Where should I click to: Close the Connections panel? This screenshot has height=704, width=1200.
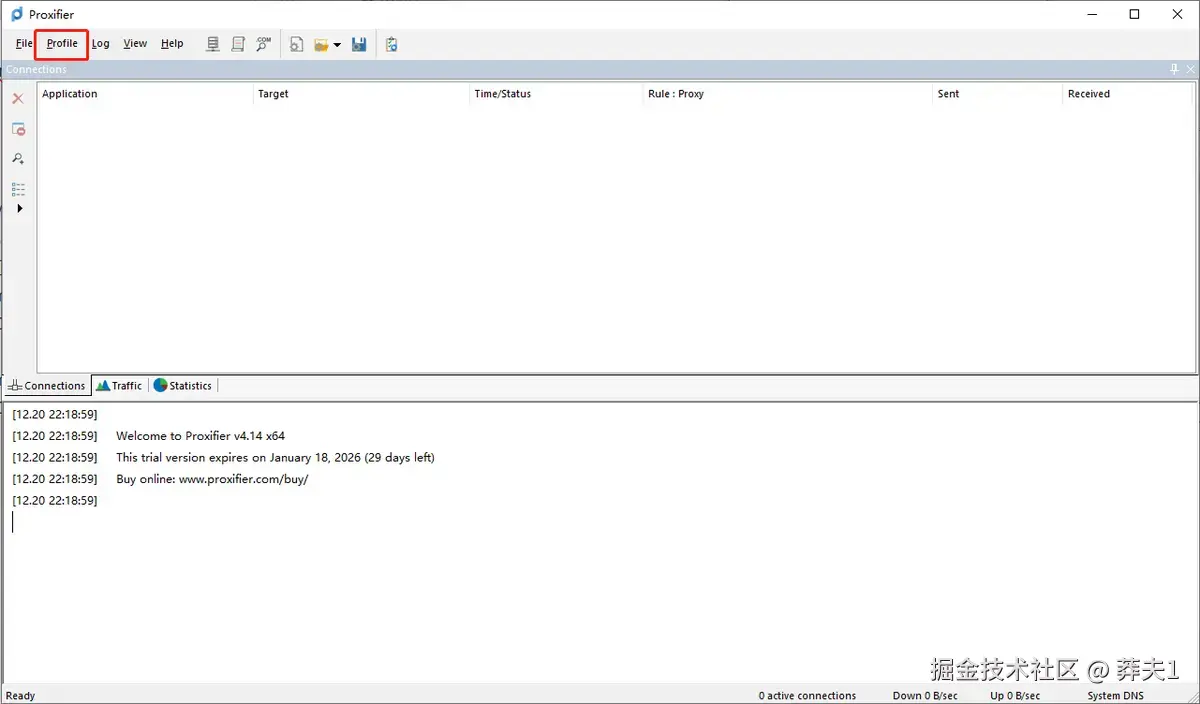click(1190, 70)
